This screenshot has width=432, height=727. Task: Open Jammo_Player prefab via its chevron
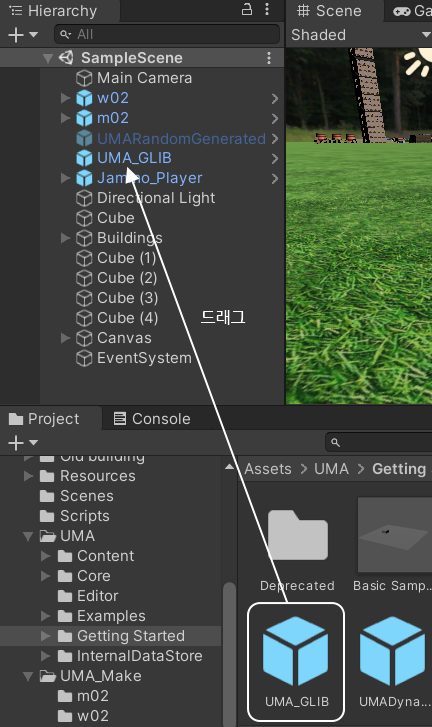(275, 179)
